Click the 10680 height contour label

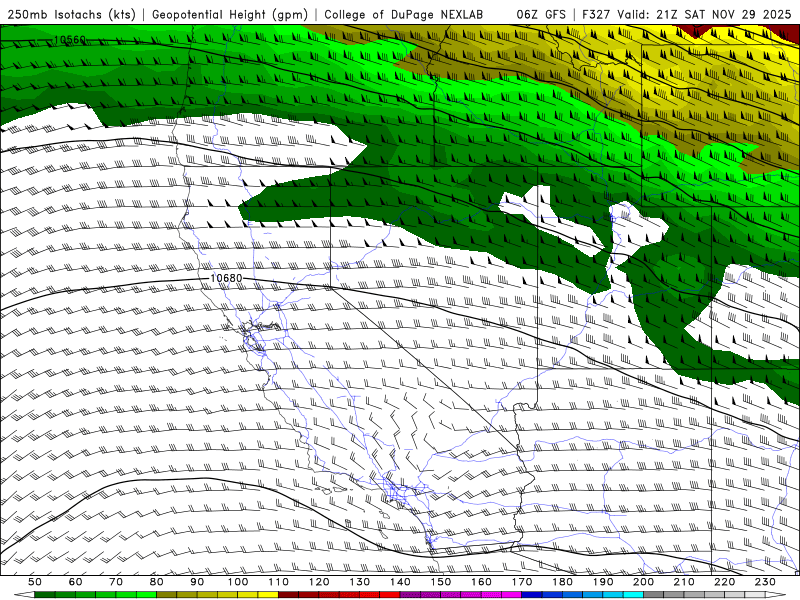(x=226, y=278)
